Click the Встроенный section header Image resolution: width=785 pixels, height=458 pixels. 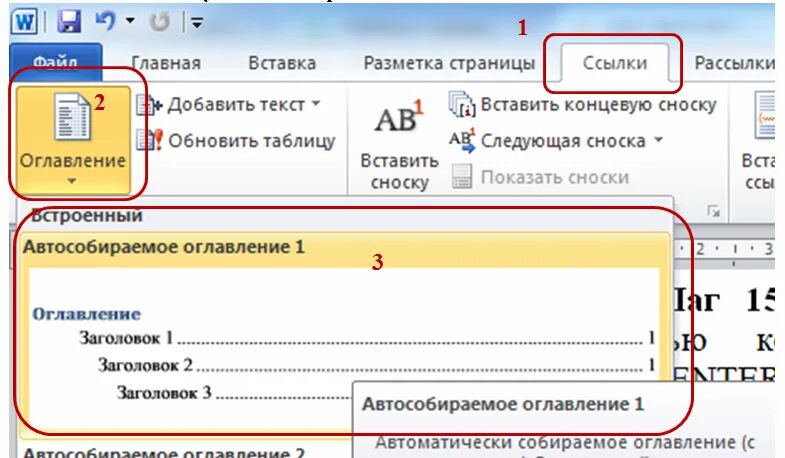click(x=87, y=216)
